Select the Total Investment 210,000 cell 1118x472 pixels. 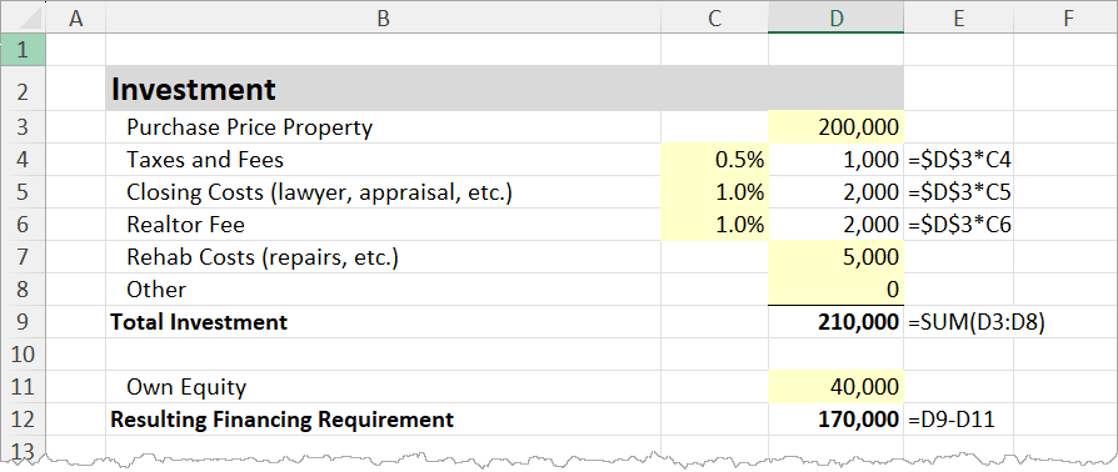(x=835, y=322)
